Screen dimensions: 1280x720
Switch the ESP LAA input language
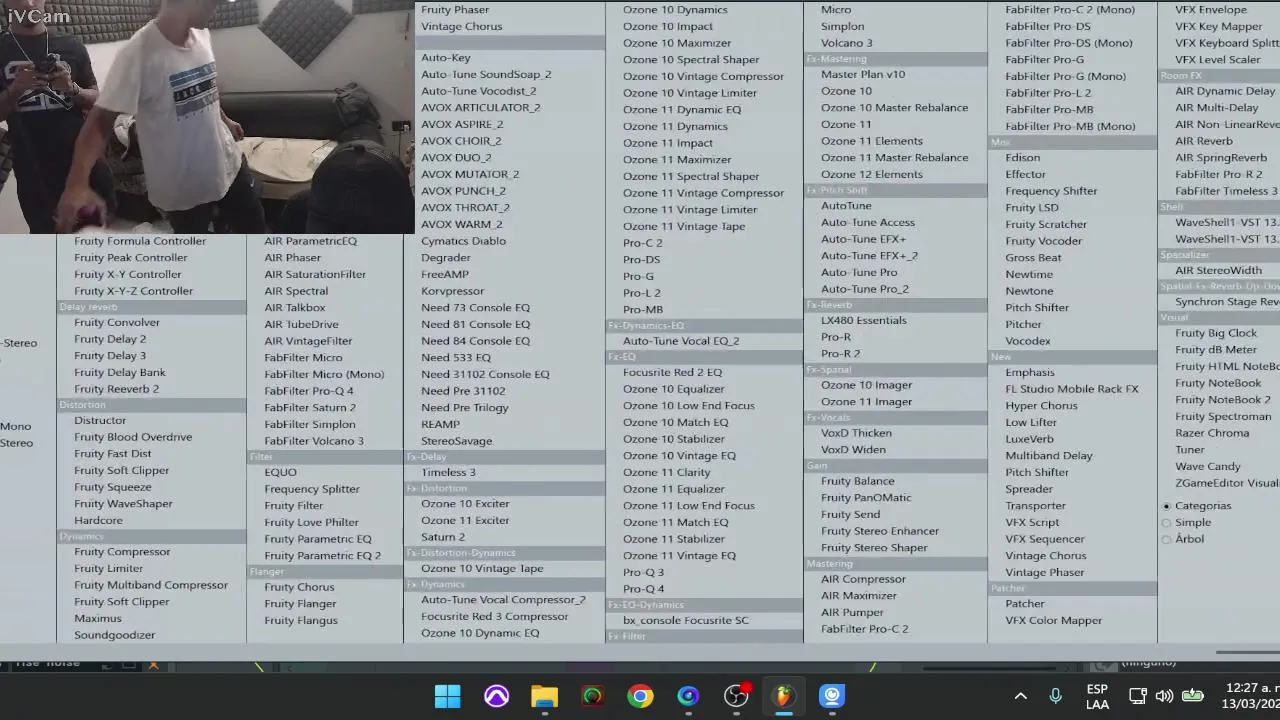[x=1097, y=696]
